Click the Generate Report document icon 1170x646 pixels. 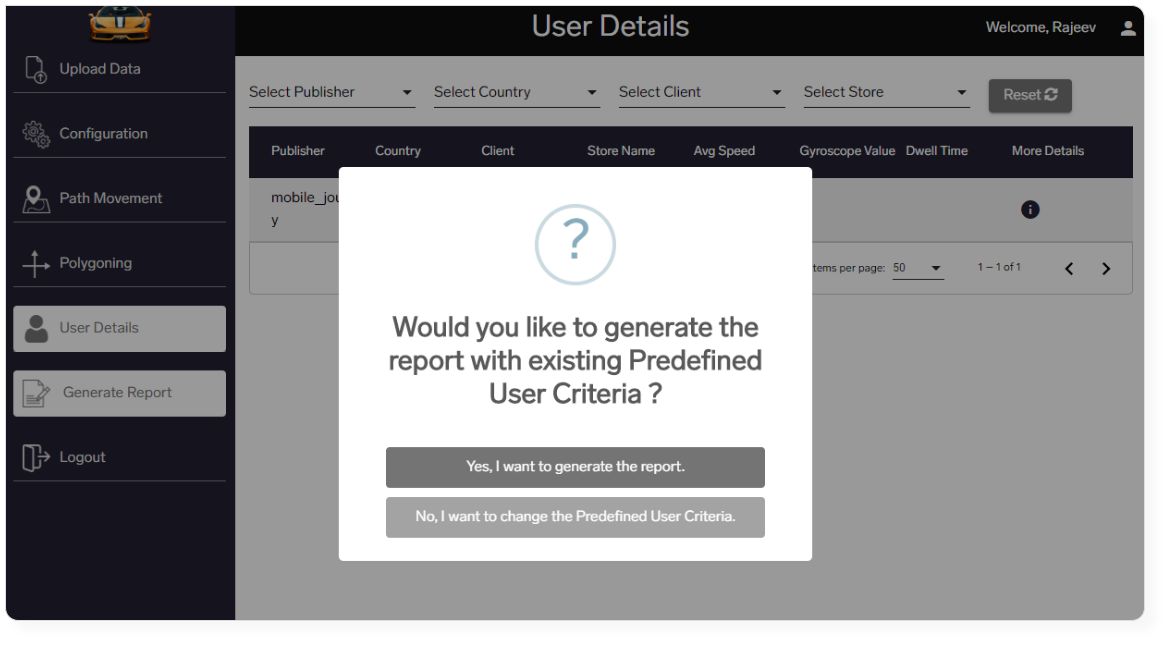(x=36, y=393)
